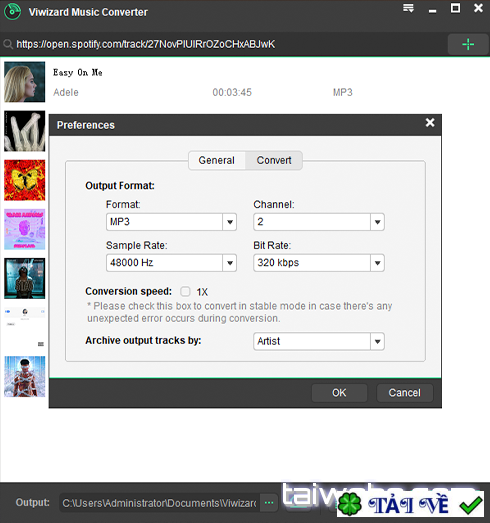The height and width of the screenshot is (523, 490).
Task: Select the yellow butterfly album thumbnail
Action: [x=24, y=180]
